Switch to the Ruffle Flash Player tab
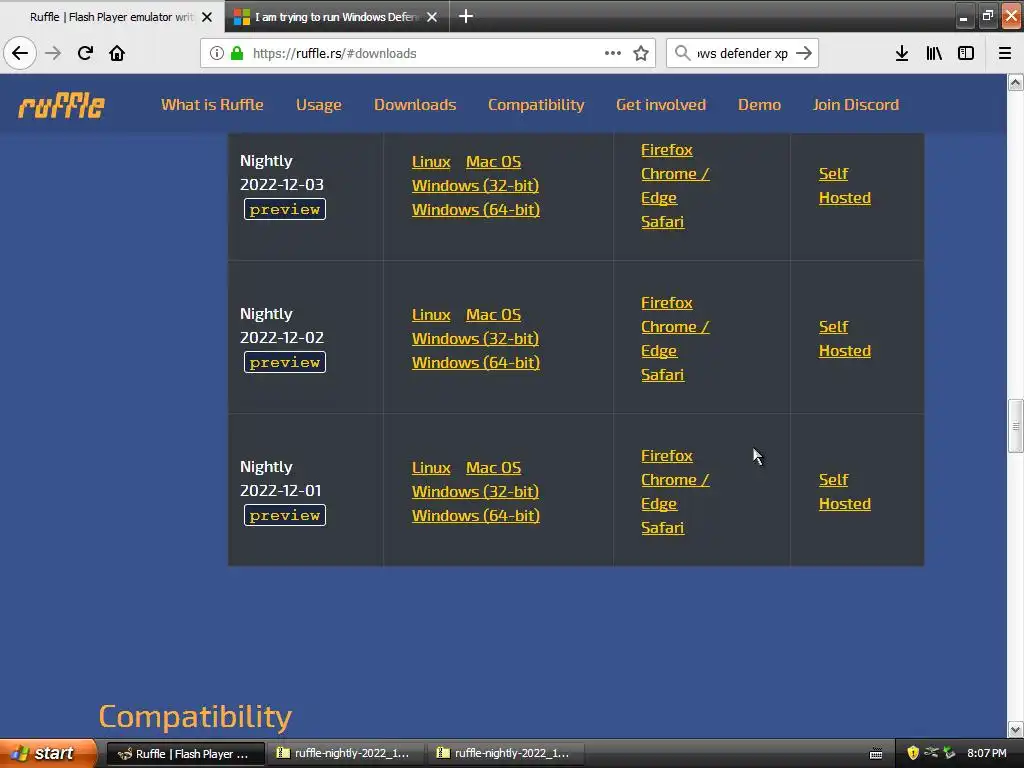Viewport: 1024px width, 768px height. pos(112,17)
